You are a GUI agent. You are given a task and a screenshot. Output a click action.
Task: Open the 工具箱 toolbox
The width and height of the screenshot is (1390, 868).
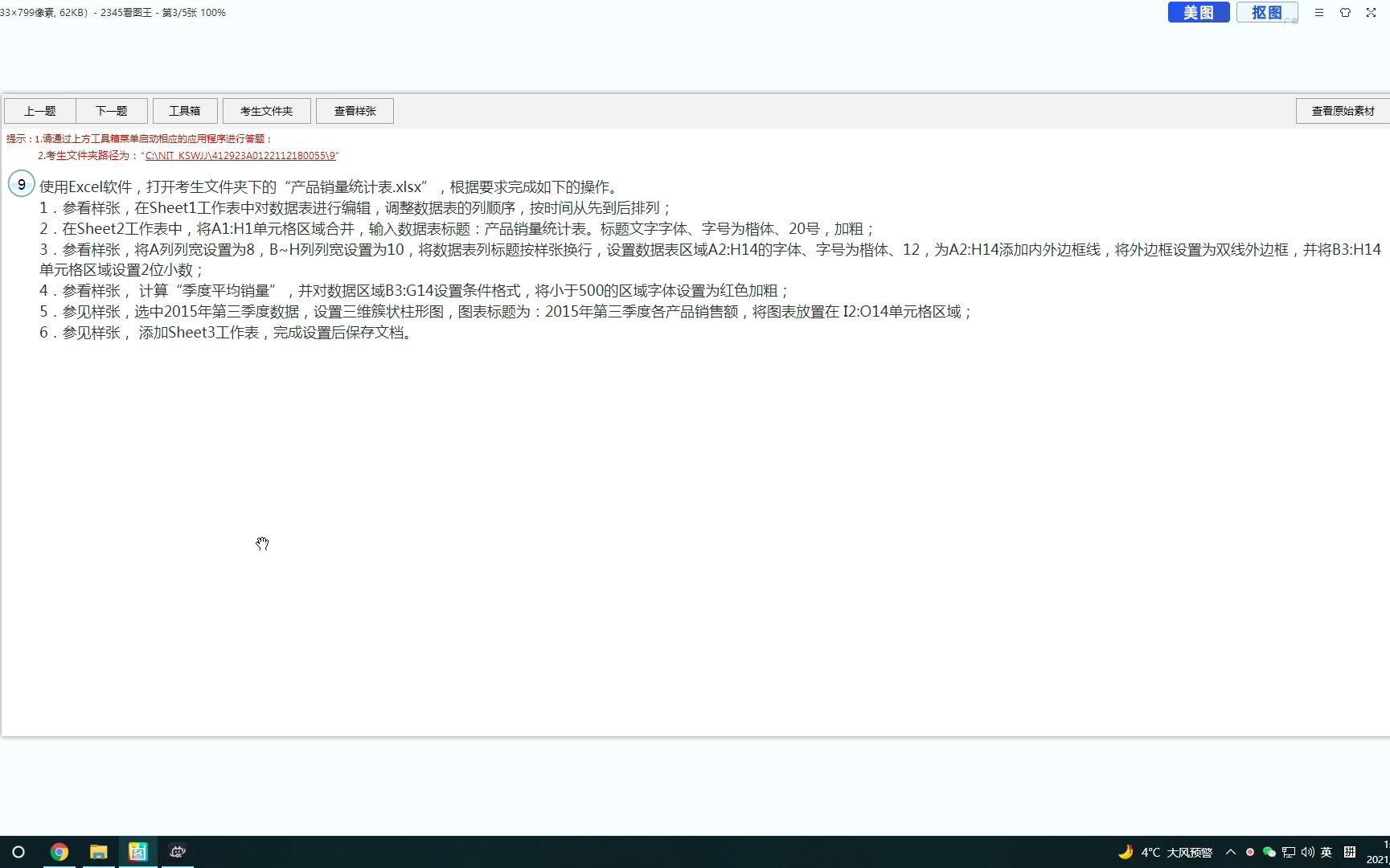(185, 111)
